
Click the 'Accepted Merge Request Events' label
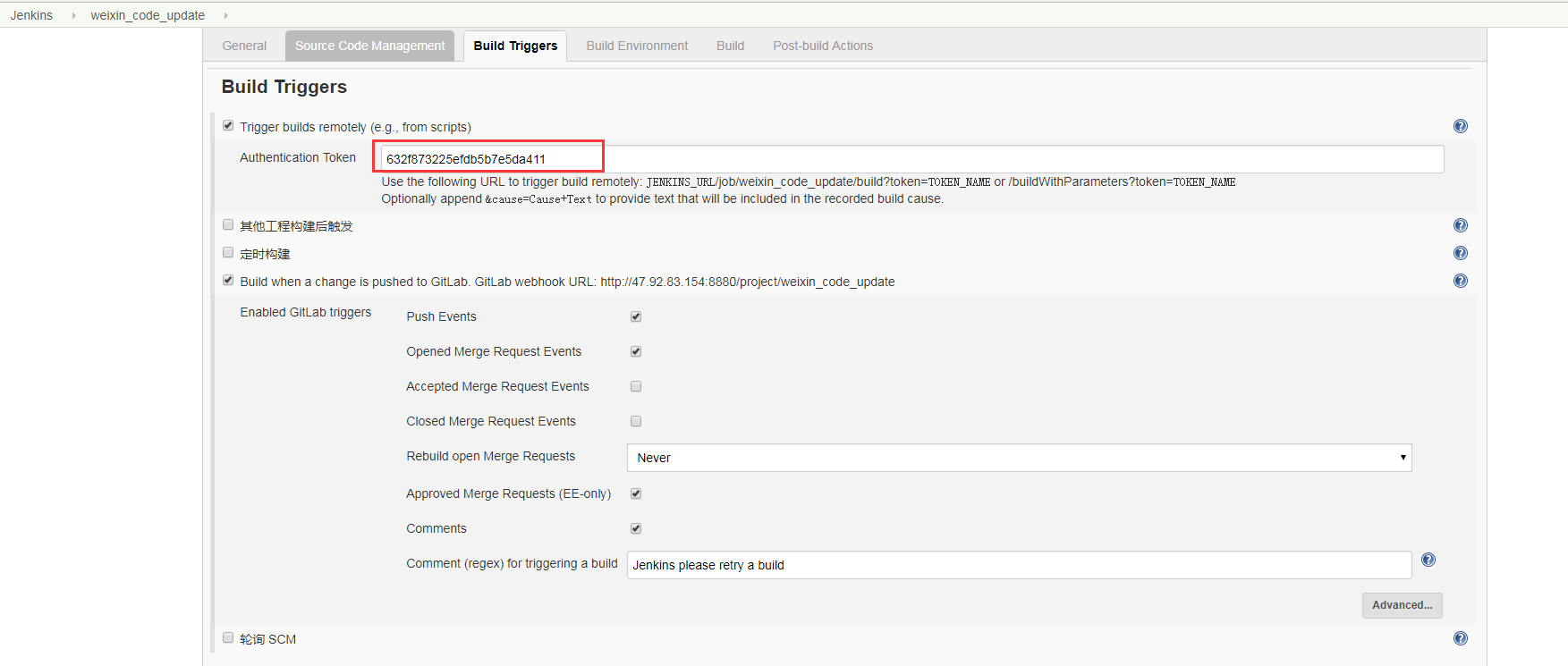click(x=497, y=386)
